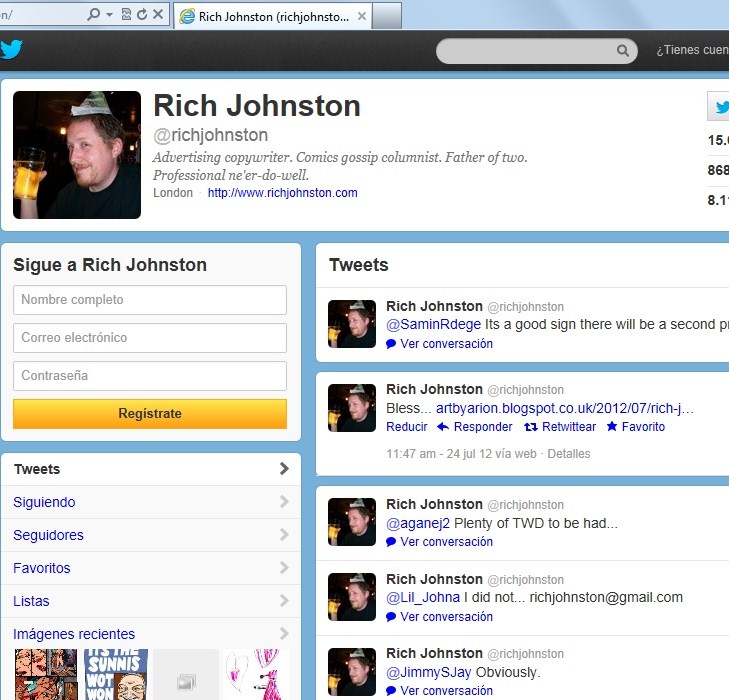This screenshot has height=700, width=729.
Task: Click the chevron on Imágenes recientes row
Action: [284, 634]
